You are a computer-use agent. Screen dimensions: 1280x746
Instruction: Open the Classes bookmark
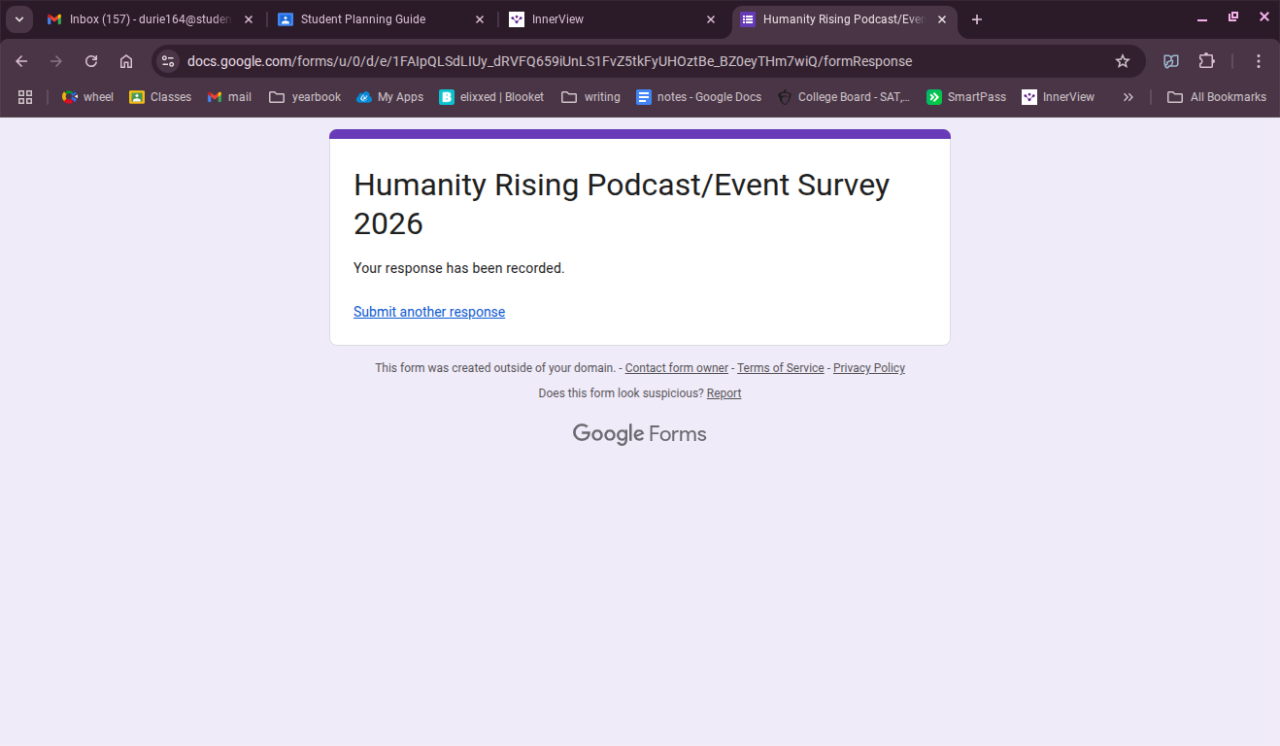tap(160, 97)
